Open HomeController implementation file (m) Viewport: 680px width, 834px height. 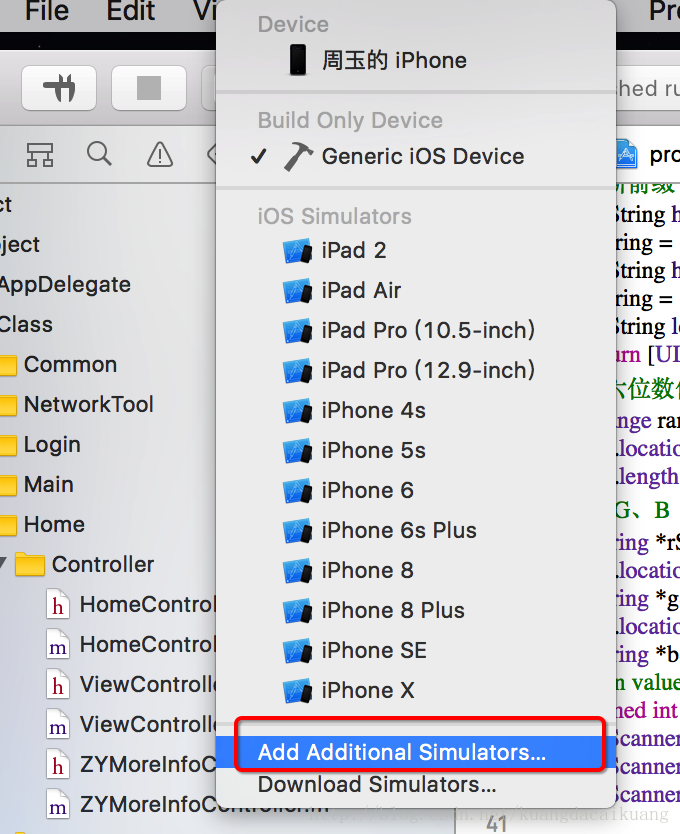click(131, 645)
